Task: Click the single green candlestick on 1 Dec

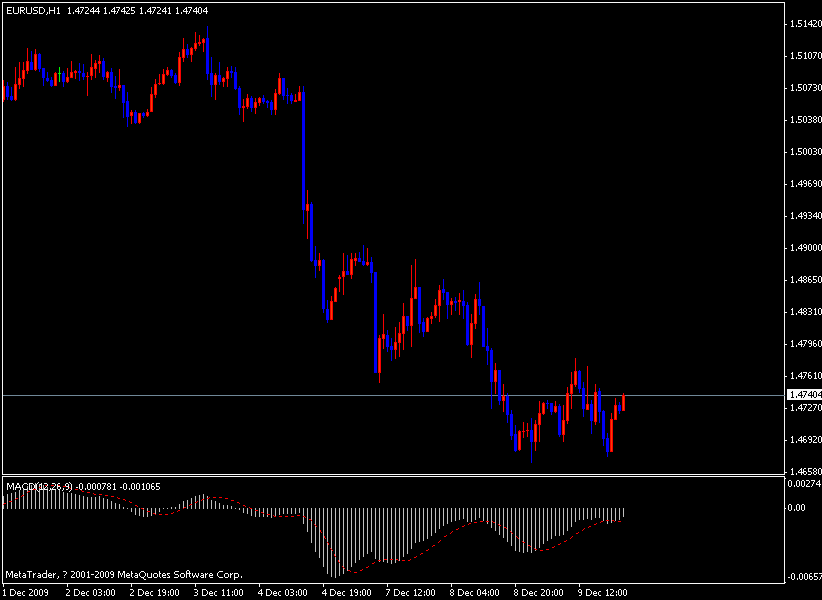Action: pos(59,74)
